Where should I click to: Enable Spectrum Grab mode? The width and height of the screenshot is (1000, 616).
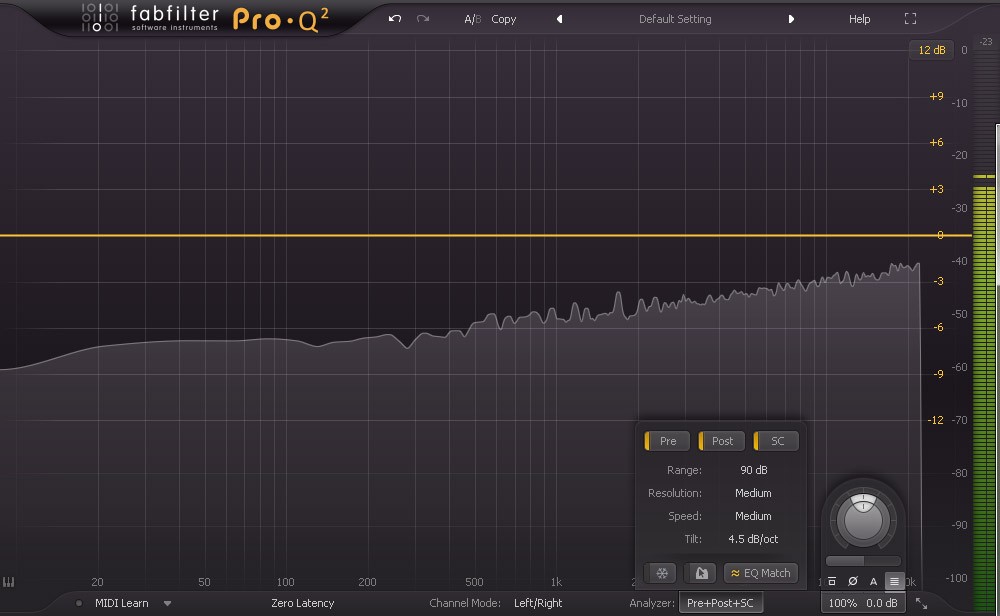pos(701,573)
